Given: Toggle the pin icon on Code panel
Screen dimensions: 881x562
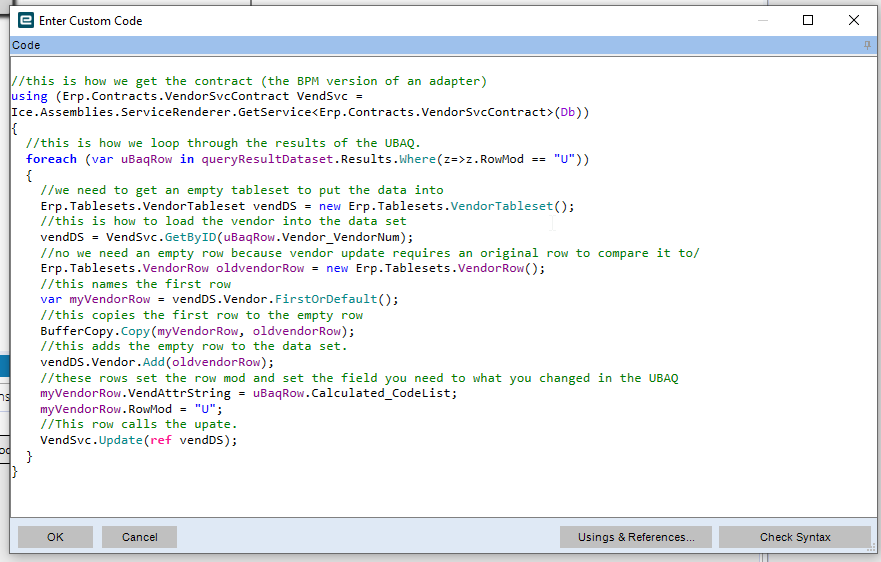Looking at the screenshot, I should coord(867,45).
